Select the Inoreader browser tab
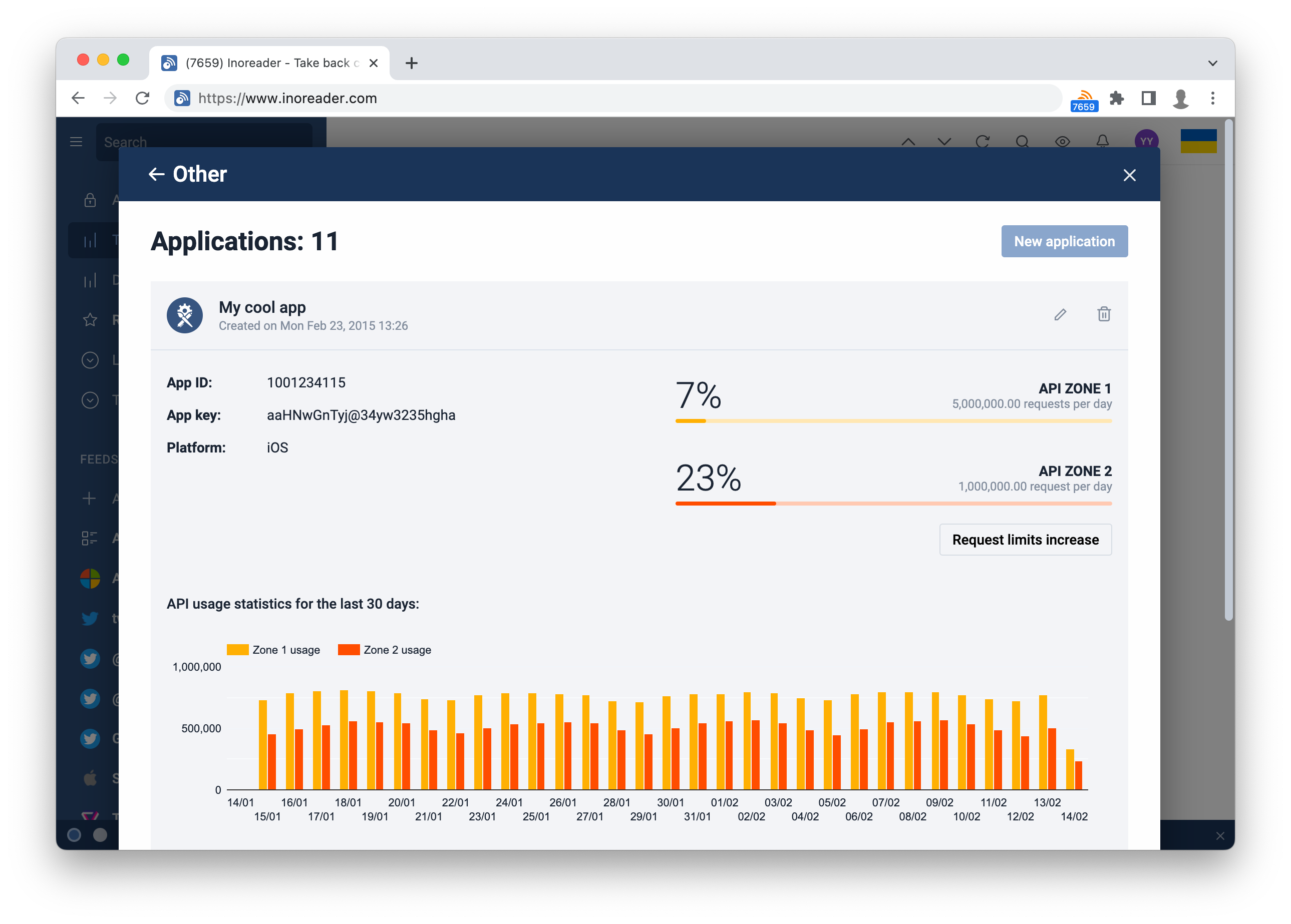This screenshot has width=1291, height=924. click(x=267, y=63)
